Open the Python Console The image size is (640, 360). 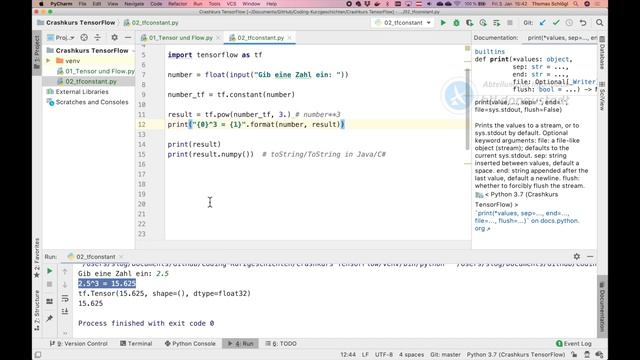[x=190, y=344]
